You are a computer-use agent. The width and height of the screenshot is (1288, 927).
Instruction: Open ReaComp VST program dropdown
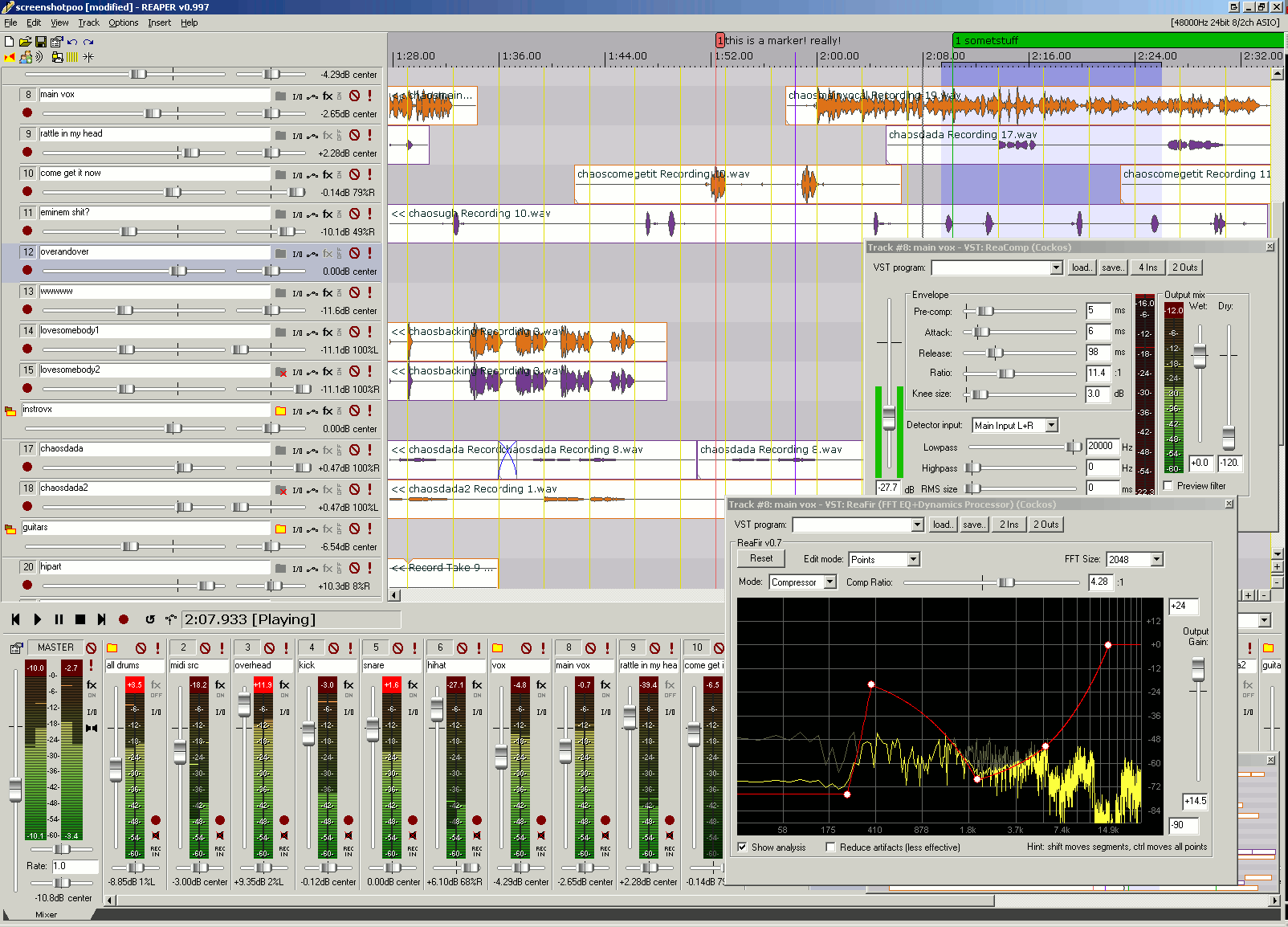click(1056, 267)
